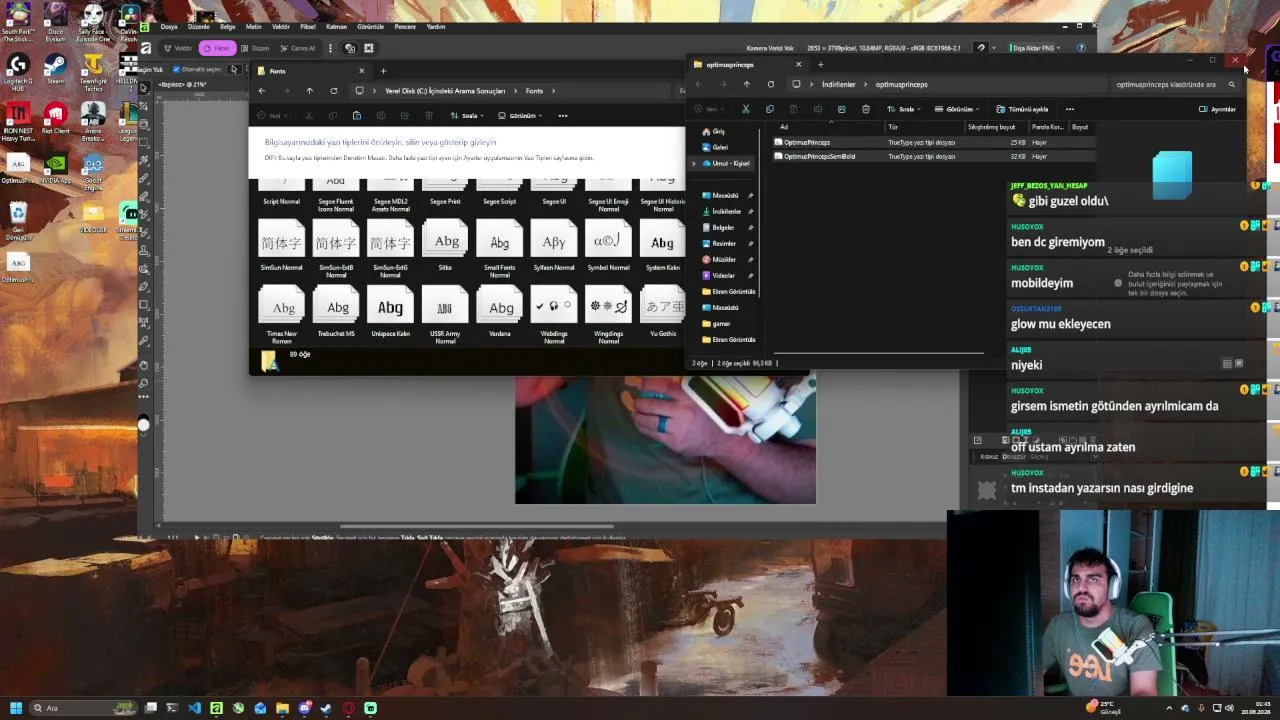Open Galeri in the navigation pane
Screen dimensions: 1280x720
click(x=720, y=147)
